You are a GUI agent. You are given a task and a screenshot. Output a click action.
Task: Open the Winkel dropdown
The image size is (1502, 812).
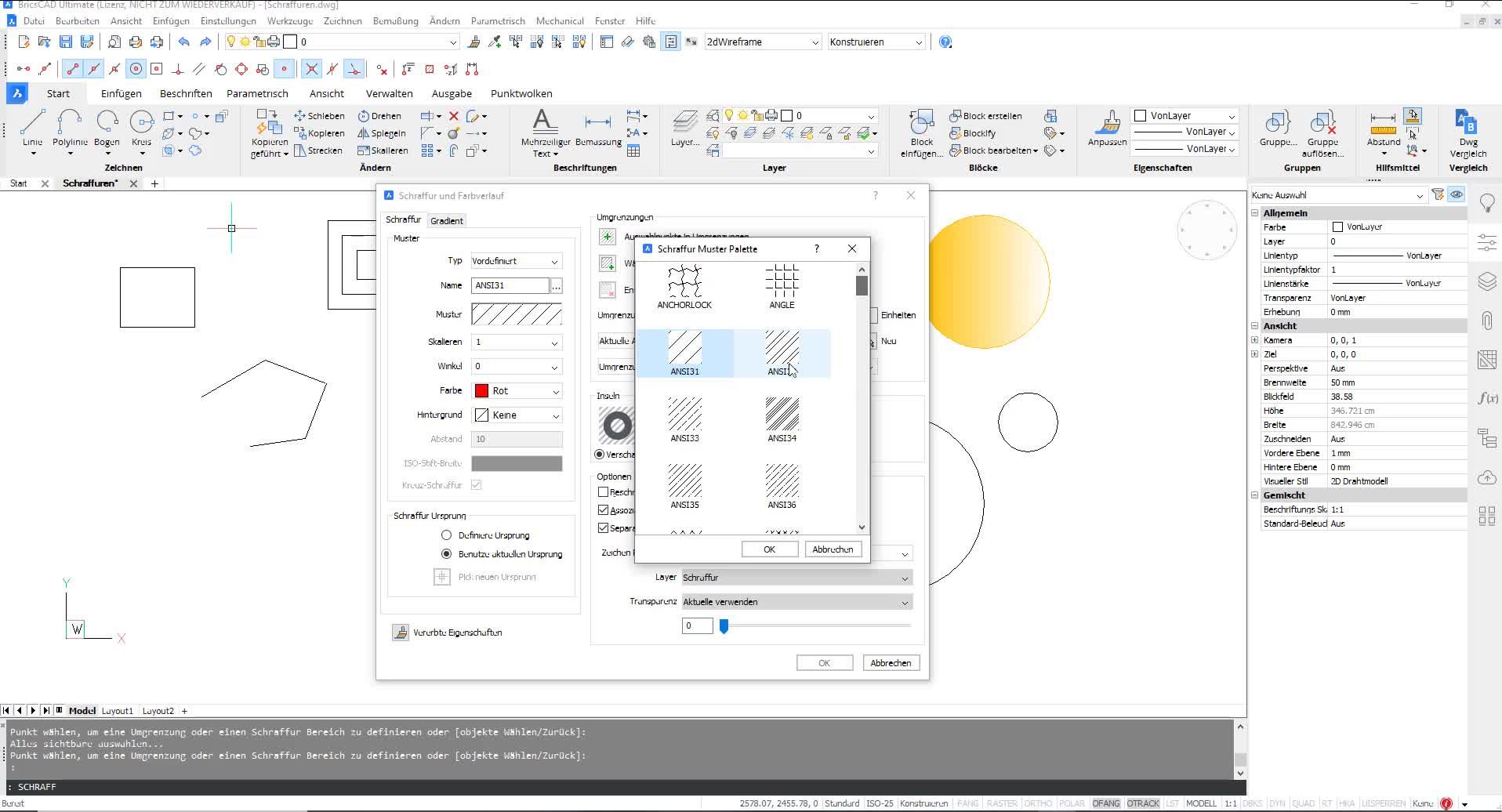[517, 367]
